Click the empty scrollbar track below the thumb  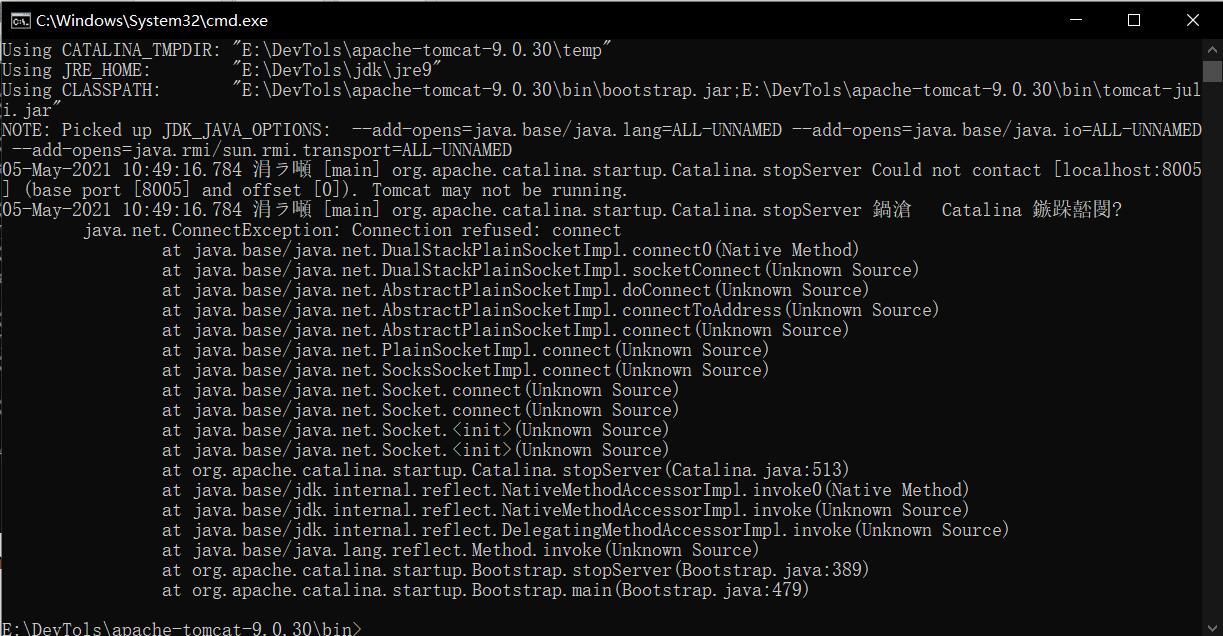1213,350
